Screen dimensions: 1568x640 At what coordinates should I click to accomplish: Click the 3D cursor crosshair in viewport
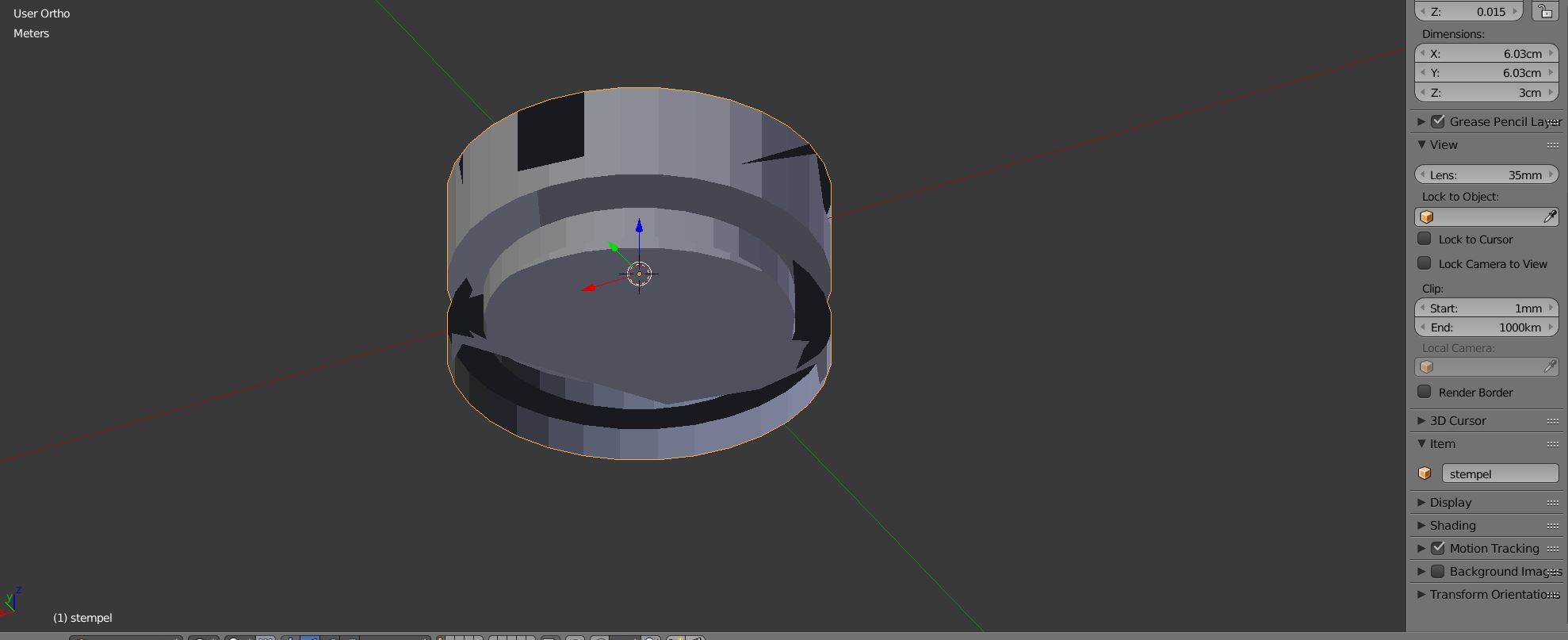tap(639, 274)
